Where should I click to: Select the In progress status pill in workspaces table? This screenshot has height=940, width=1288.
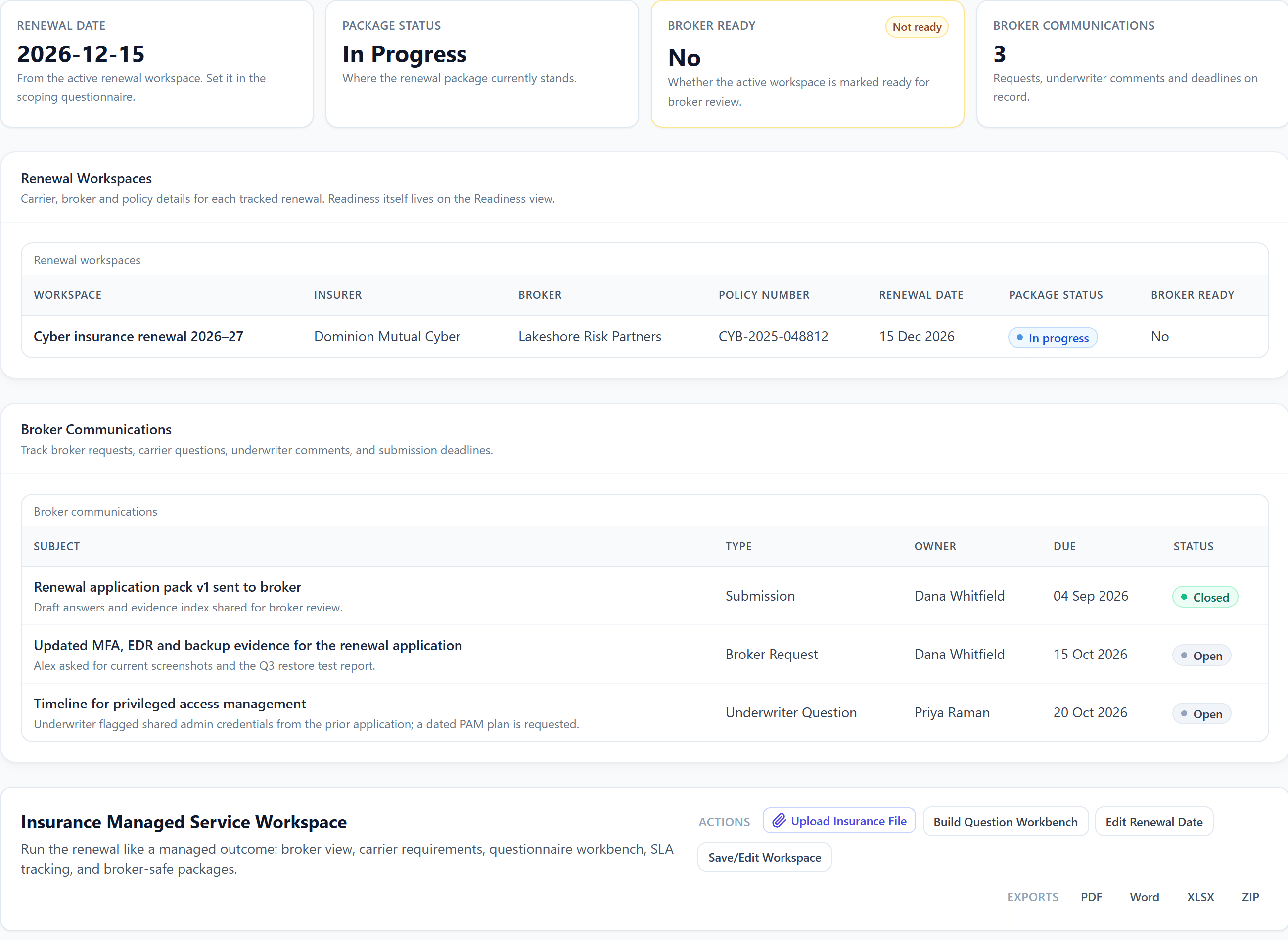click(x=1053, y=338)
